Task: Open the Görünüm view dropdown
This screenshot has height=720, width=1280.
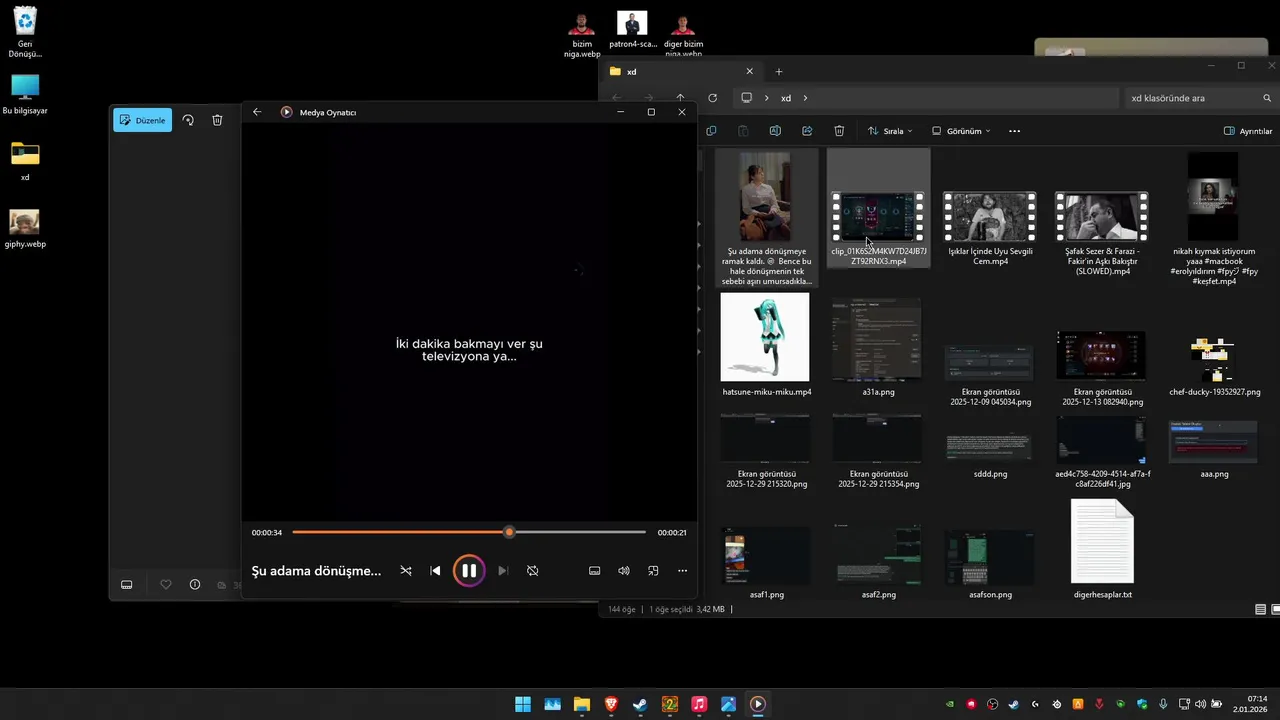Action: (x=961, y=131)
